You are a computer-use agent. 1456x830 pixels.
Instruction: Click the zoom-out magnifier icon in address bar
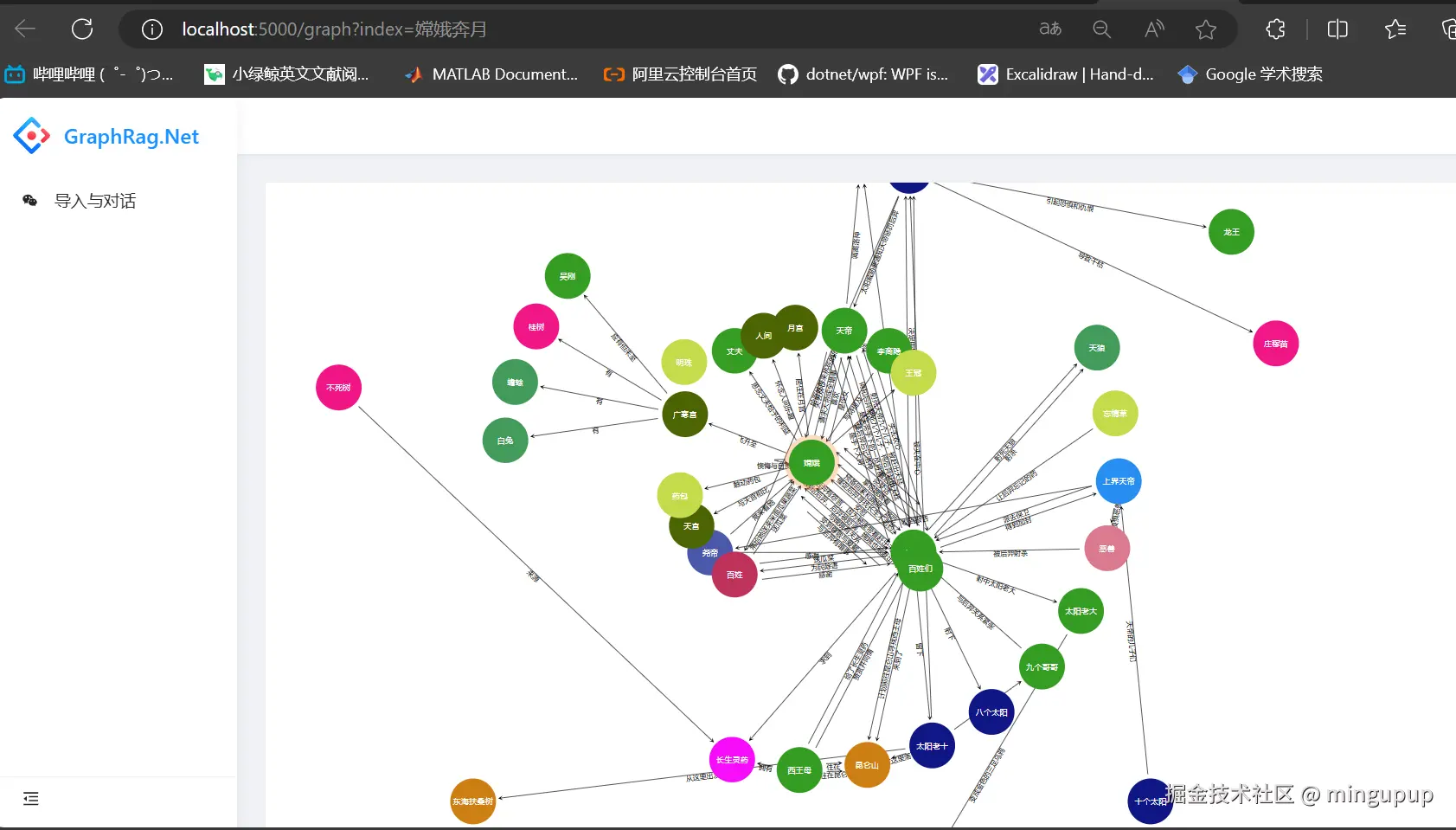tap(1101, 29)
